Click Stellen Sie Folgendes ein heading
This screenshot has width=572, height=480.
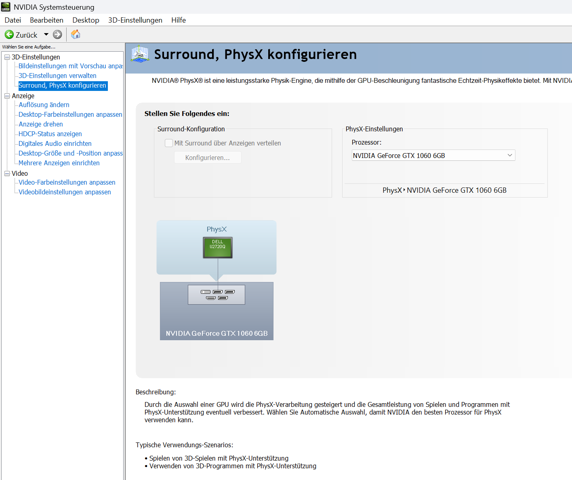(x=187, y=113)
